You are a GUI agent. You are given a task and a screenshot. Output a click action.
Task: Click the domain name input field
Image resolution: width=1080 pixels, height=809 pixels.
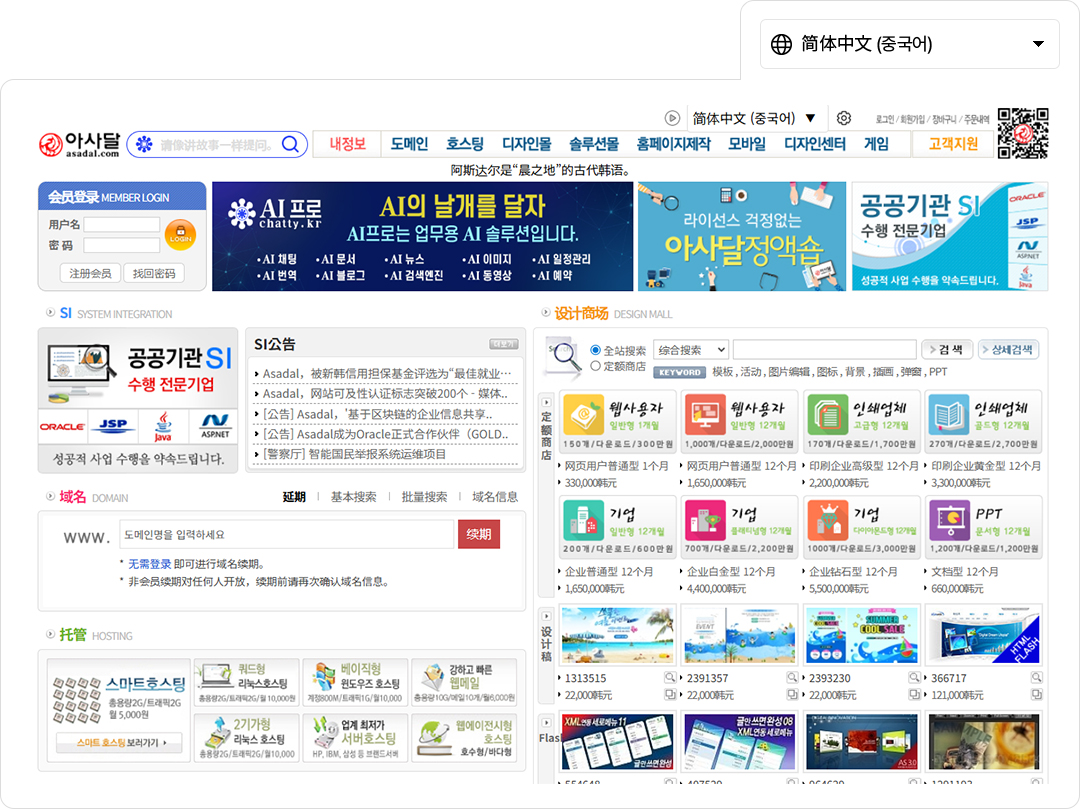tap(286, 534)
